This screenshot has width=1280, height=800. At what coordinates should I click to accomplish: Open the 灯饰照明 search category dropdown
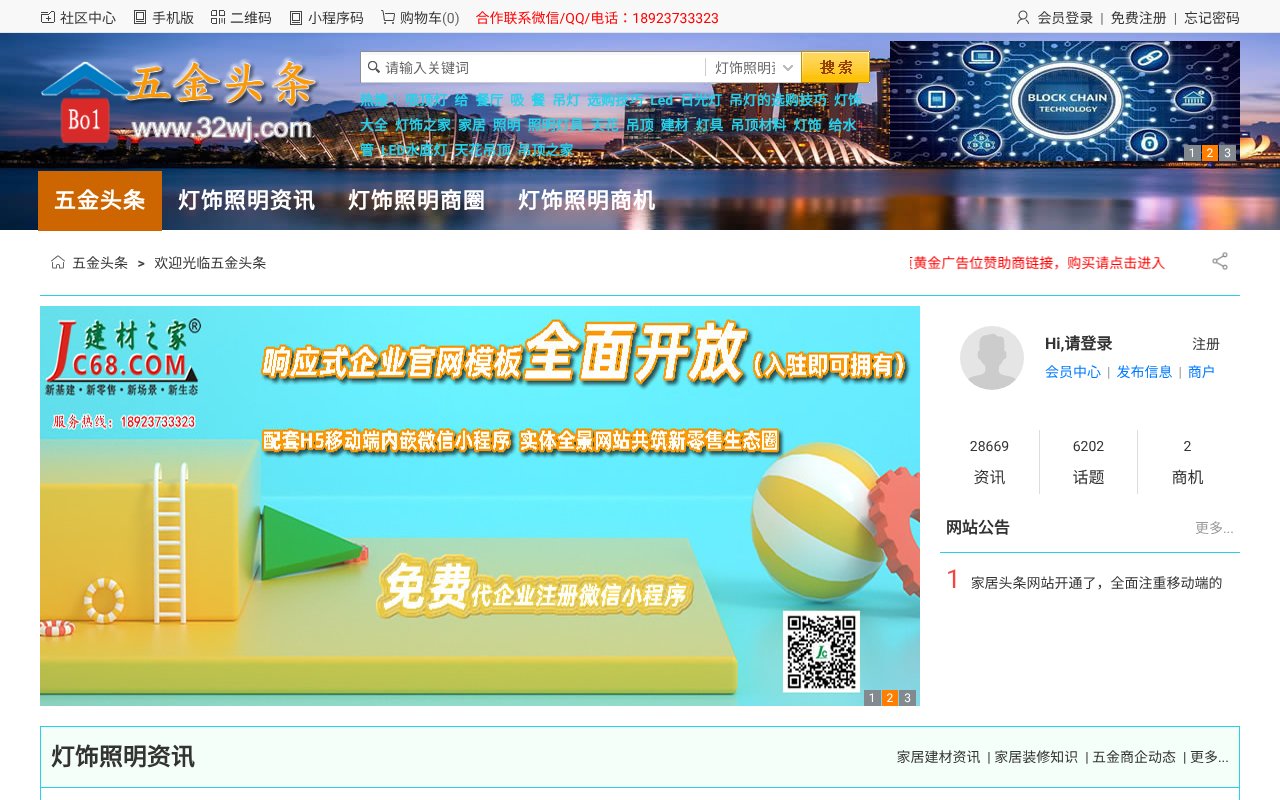[748, 67]
